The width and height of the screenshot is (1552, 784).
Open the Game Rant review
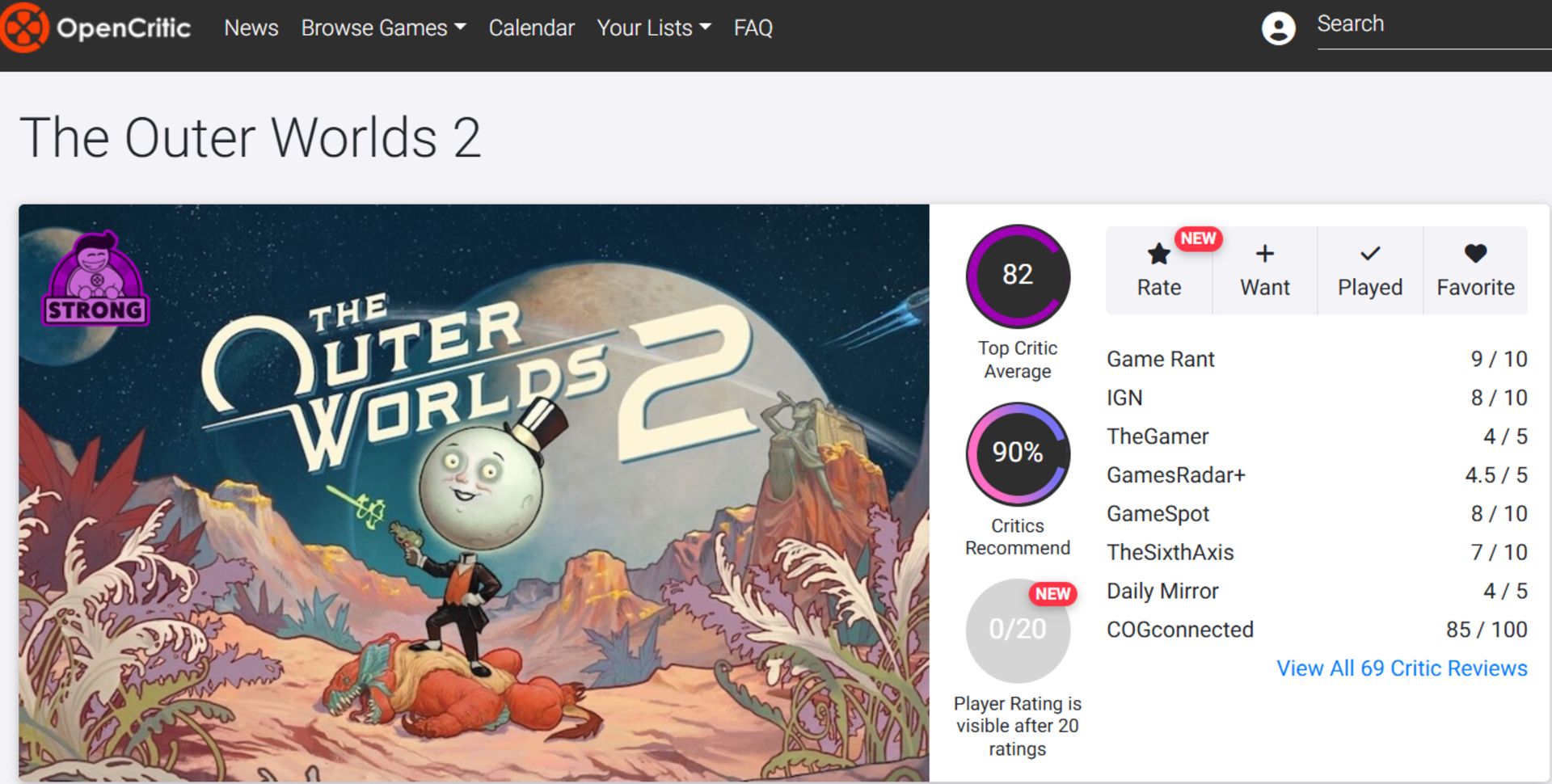click(1160, 359)
